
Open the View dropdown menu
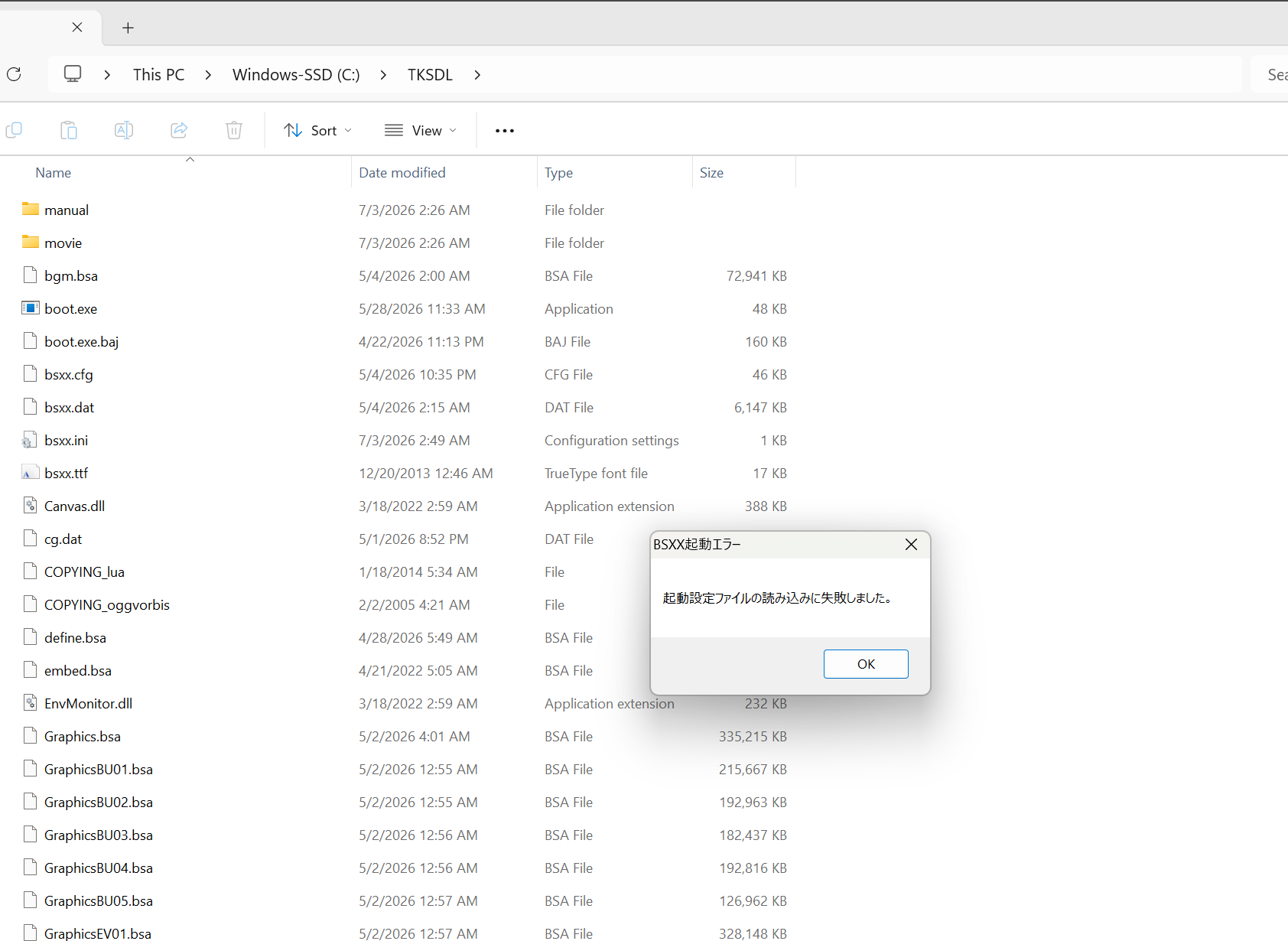pyautogui.click(x=421, y=131)
